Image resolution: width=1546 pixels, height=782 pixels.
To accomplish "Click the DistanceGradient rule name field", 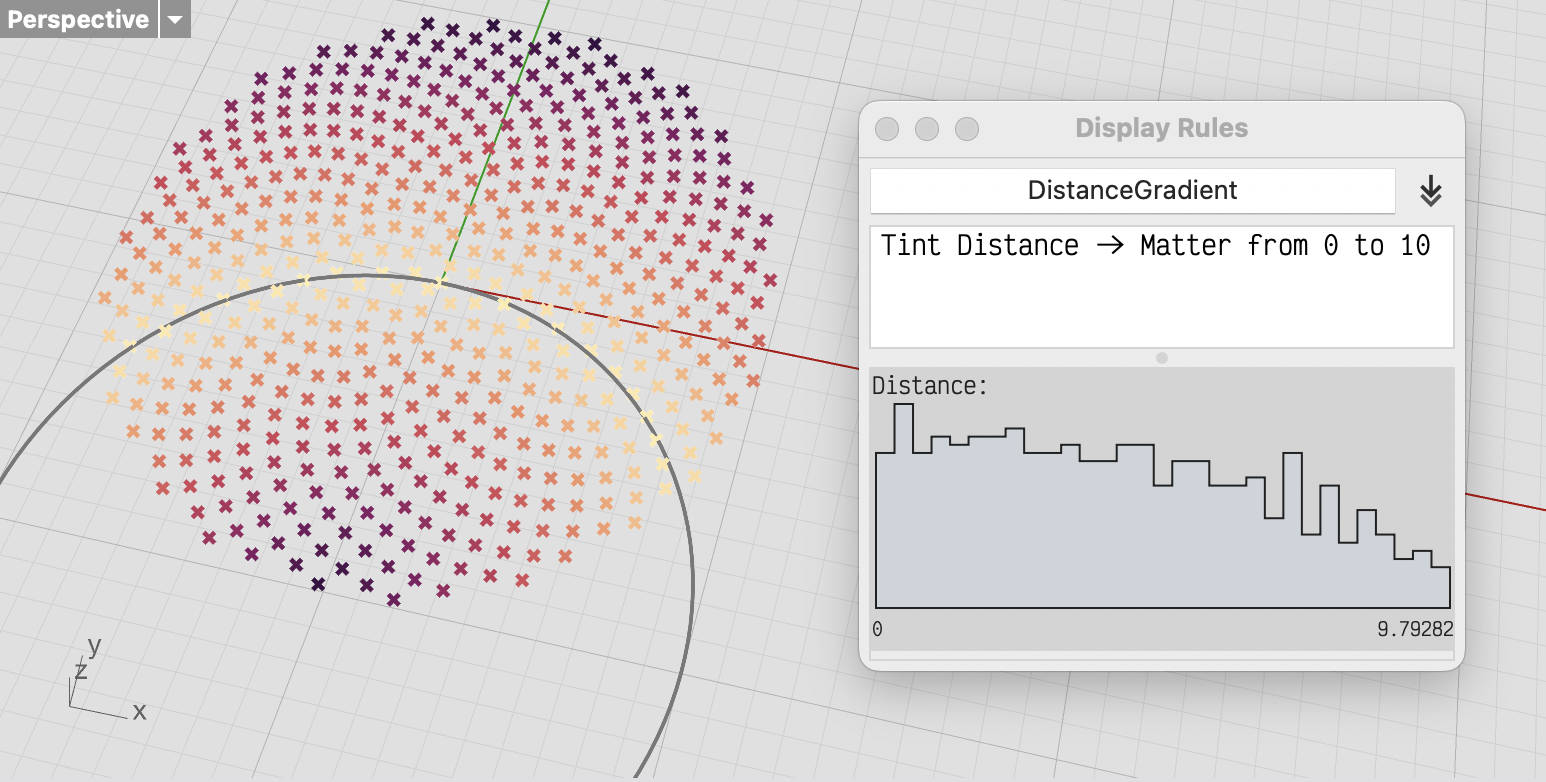I will 1132,190.
